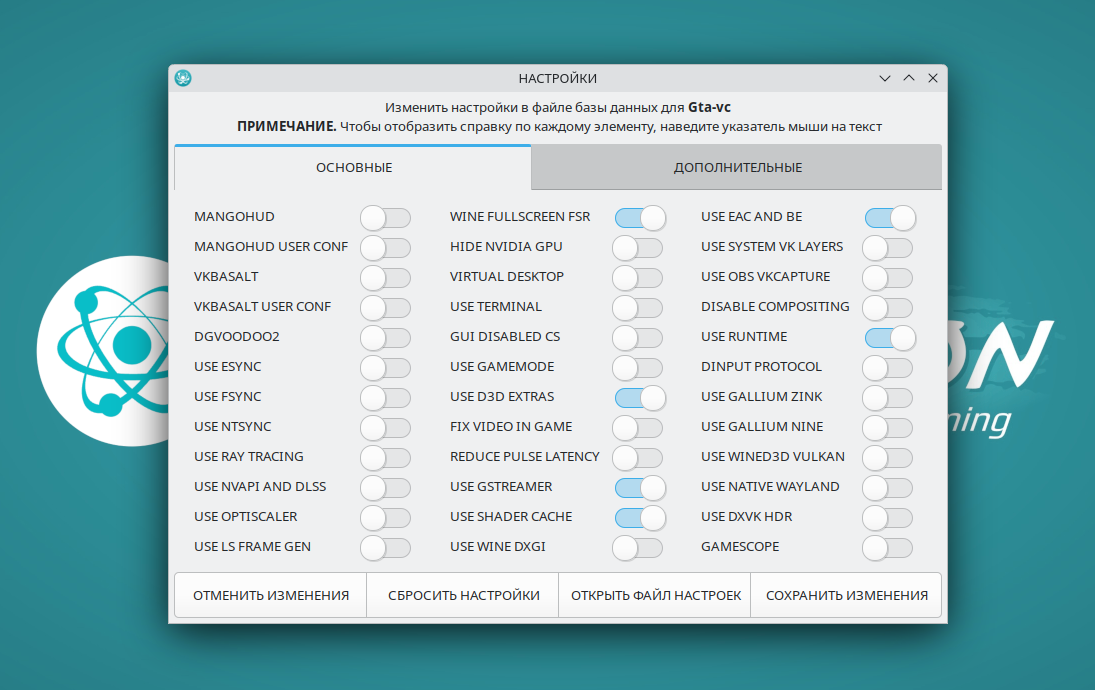Click the title bar minimize chevron icon
This screenshot has width=1095, height=690.
coord(885,78)
